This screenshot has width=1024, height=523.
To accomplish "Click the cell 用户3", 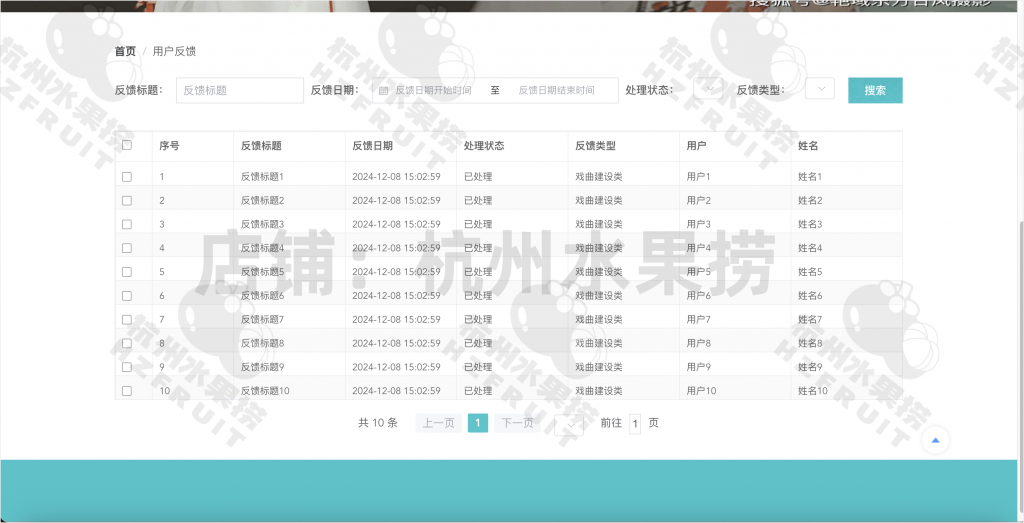I will 699,224.
